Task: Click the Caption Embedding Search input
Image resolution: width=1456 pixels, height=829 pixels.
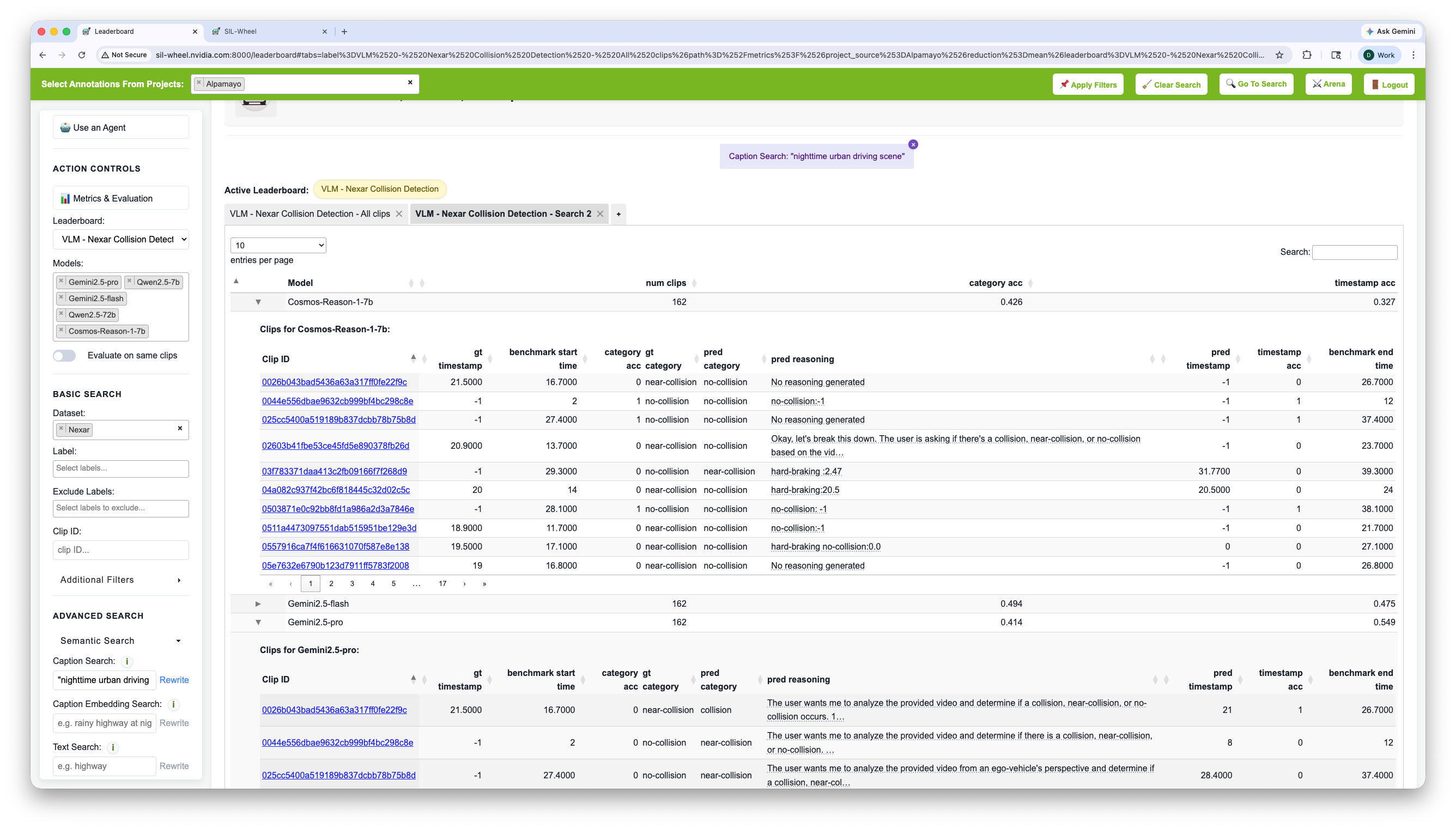Action: click(104, 724)
